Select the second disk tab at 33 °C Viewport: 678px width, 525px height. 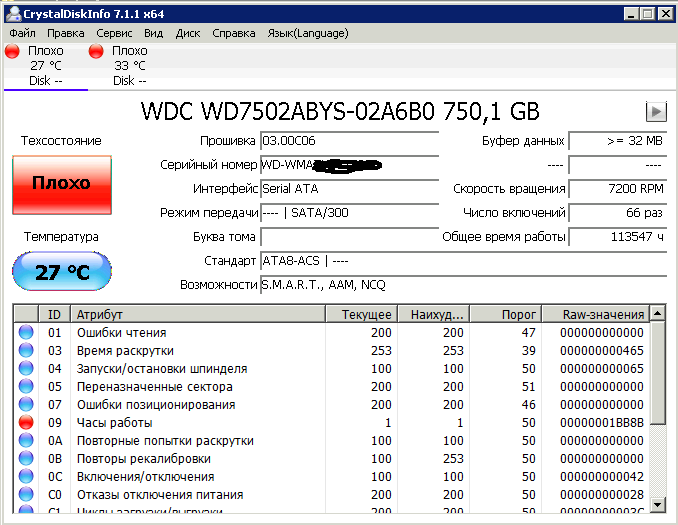pos(130,66)
